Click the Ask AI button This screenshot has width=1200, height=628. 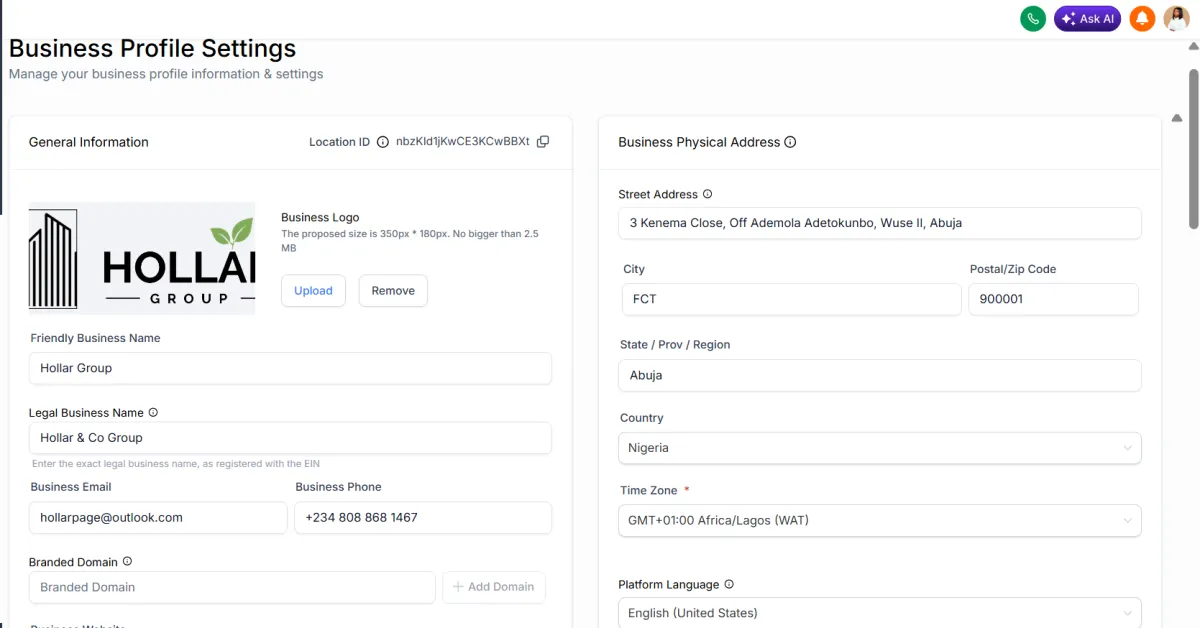click(1087, 18)
